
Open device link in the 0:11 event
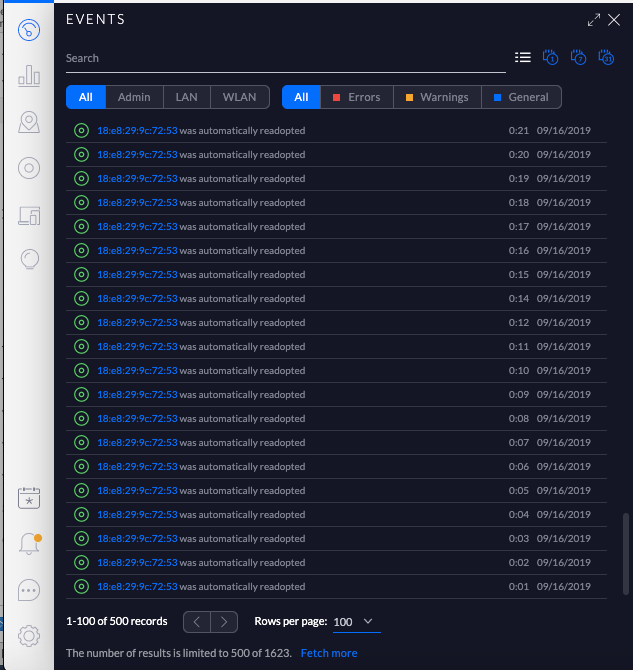click(137, 346)
